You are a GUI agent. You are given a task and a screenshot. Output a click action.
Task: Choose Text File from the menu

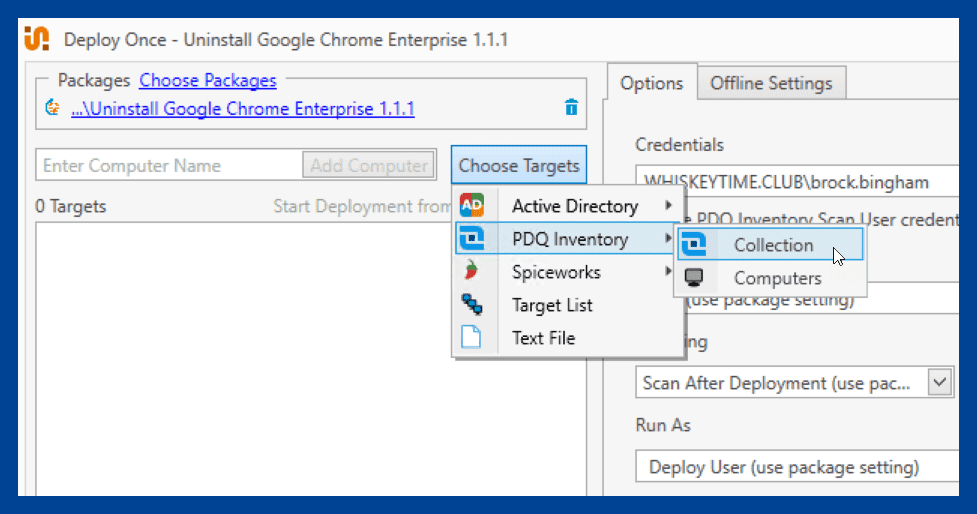tap(568, 338)
